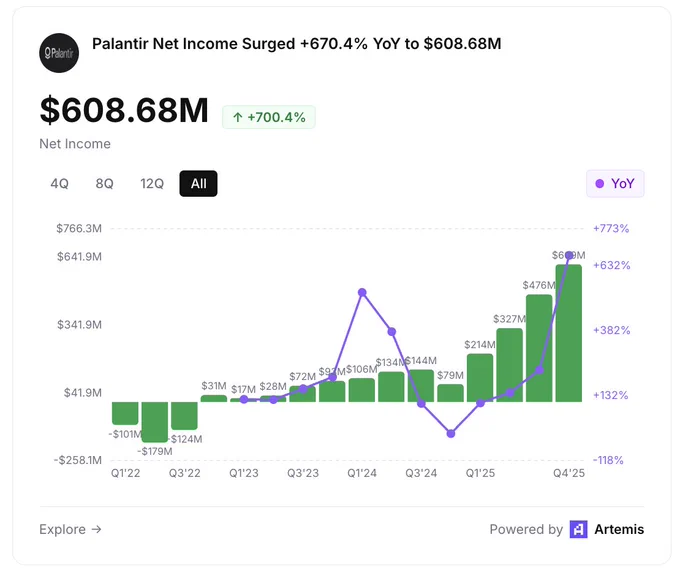
Task: Click the purple YoY dot indicator
Action: 600,183
